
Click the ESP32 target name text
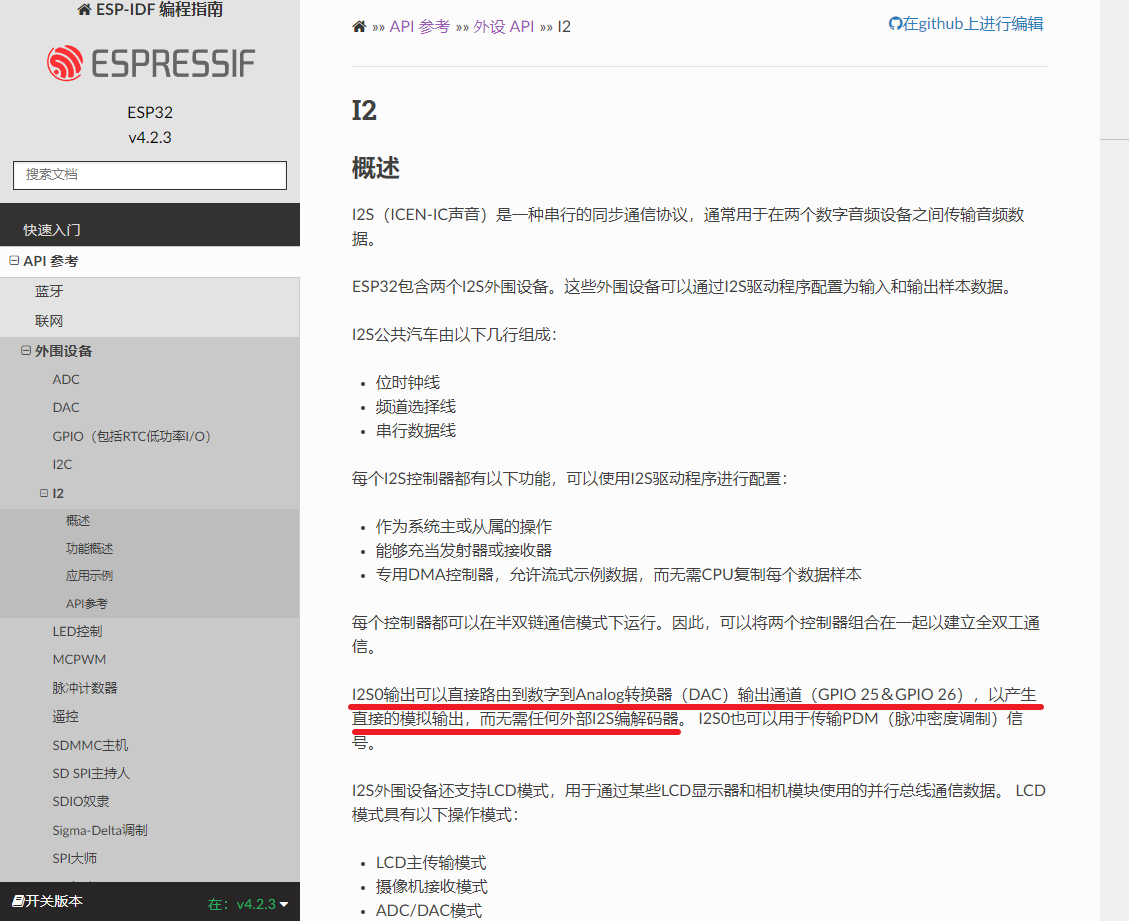(x=150, y=112)
